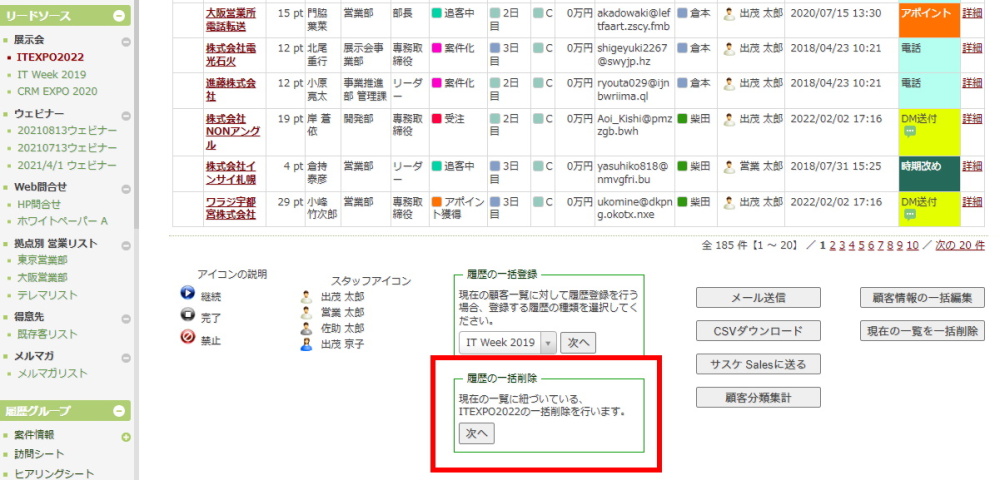The width and height of the screenshot is (1000, 480).
Task: Select ITEXPO2022 in the lead source list
Action: coord(50,58)
